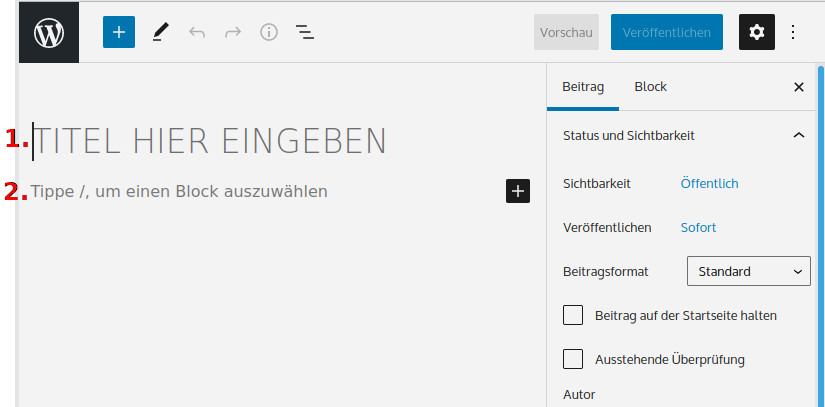Check Ausstehende Überprüfung box

[x=573, y=360]
